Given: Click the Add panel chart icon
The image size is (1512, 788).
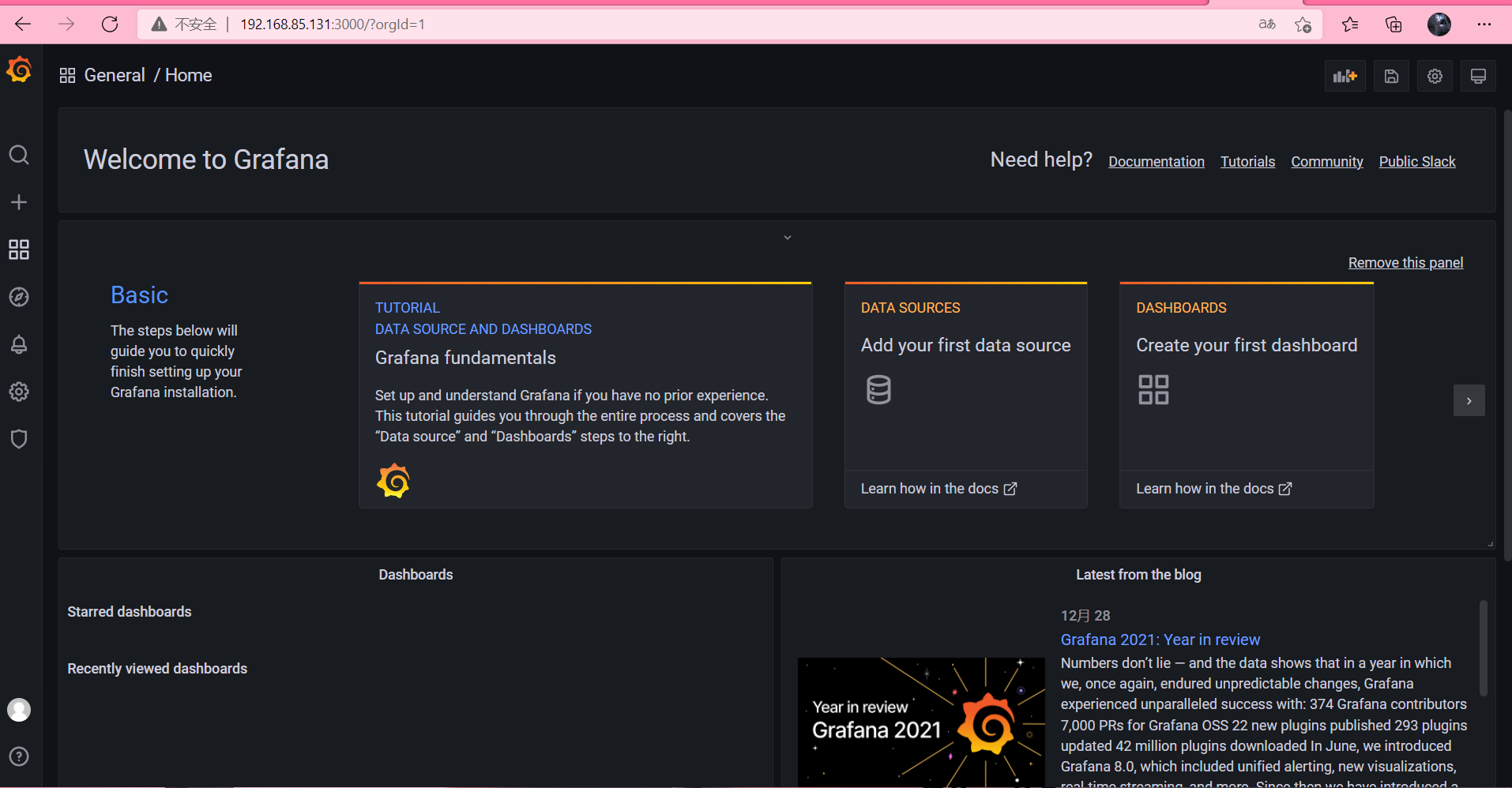Looking at the screenshot, I should (x=1345, y=76).
